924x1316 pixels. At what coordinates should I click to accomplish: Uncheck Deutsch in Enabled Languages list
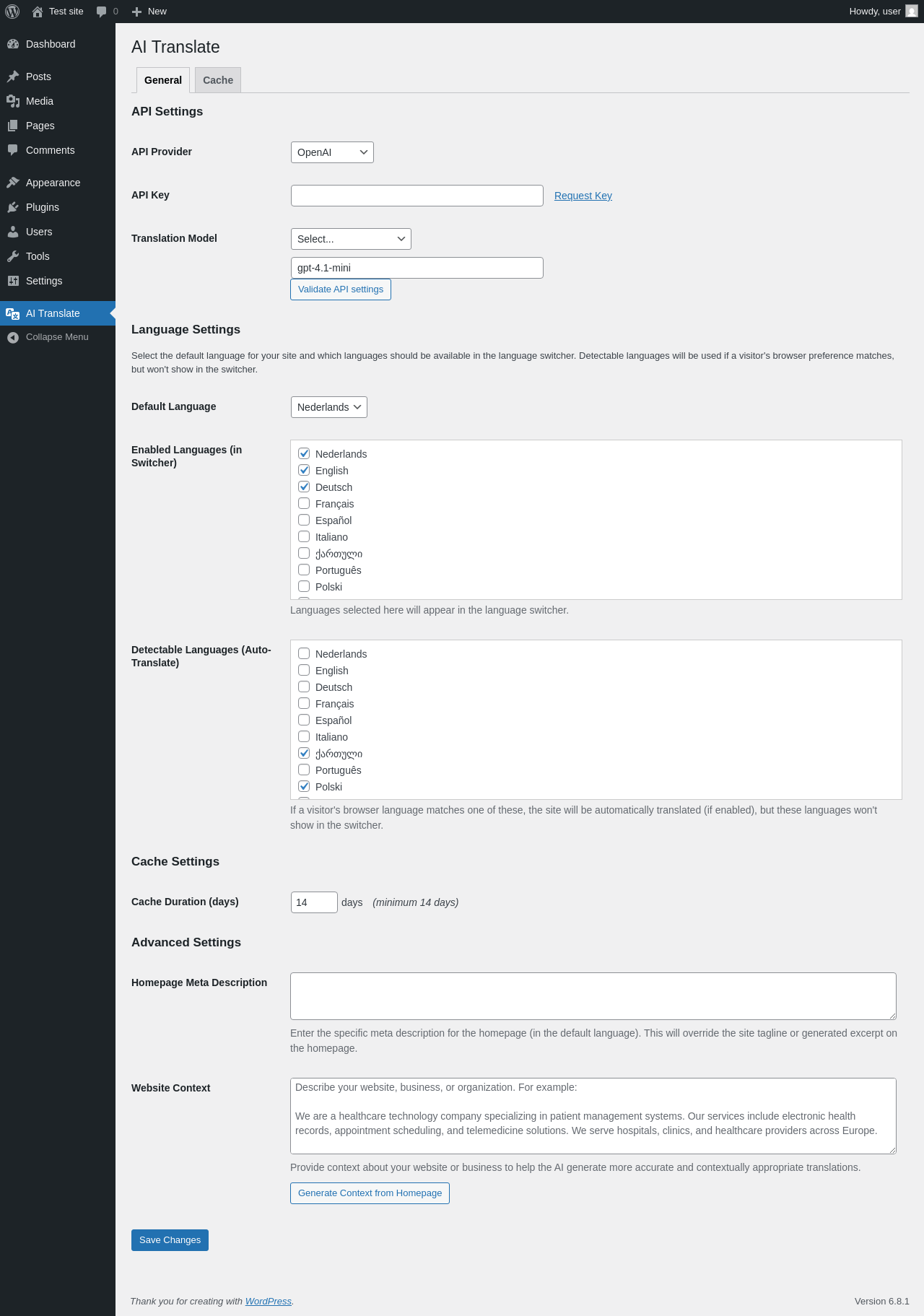click(x=304, y=487)
